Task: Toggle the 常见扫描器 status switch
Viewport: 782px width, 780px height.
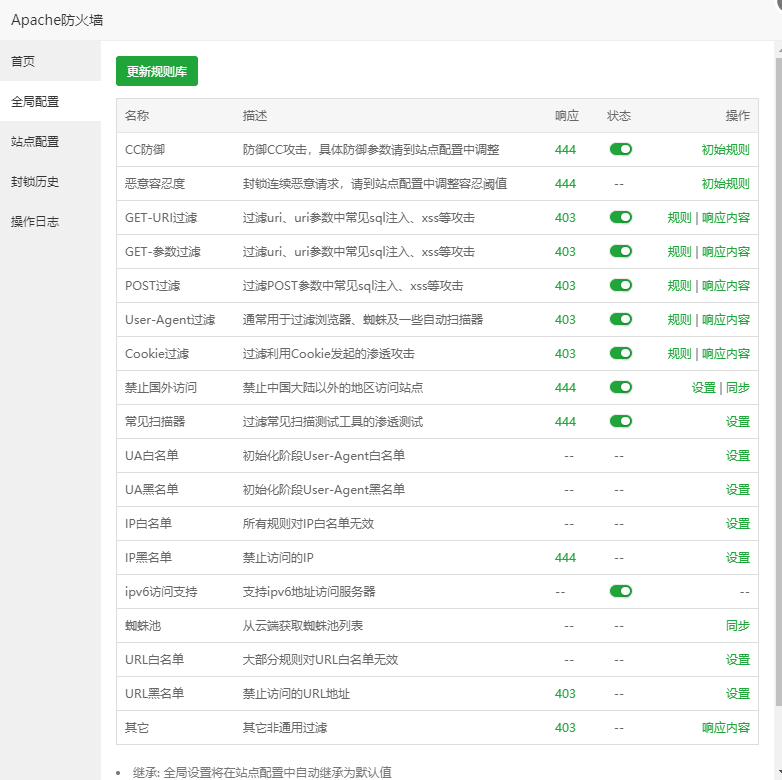Action: click(x=620, y=421)
